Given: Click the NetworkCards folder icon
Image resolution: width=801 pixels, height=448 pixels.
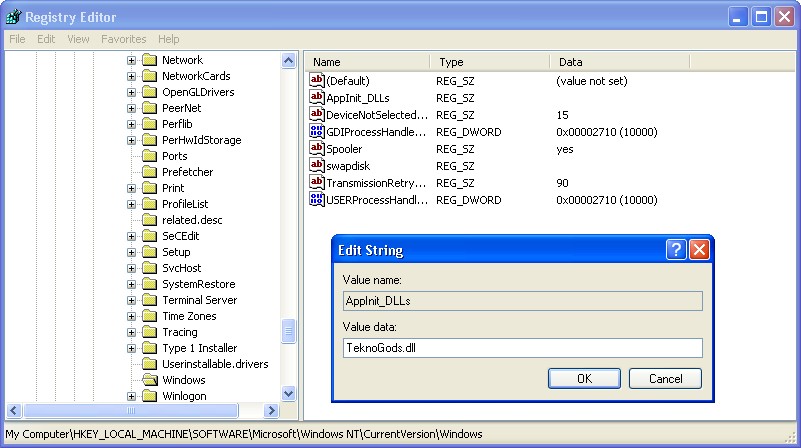Looking at the screenshot, I should (x=149, y=76).
